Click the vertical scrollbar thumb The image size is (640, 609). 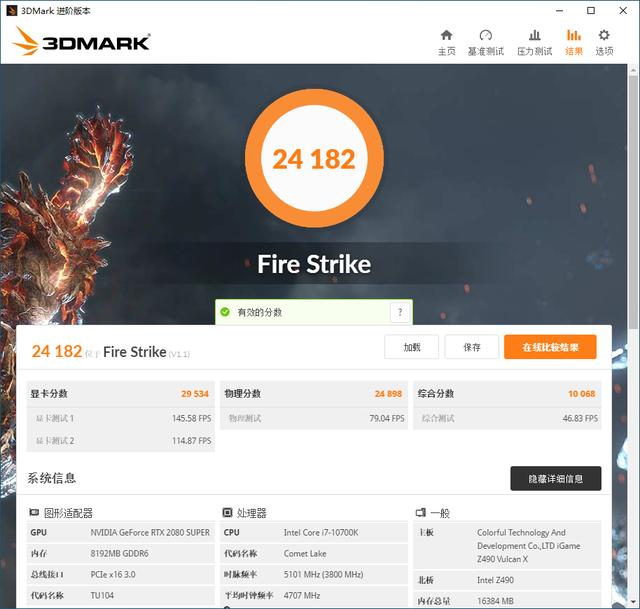[633, 202]
